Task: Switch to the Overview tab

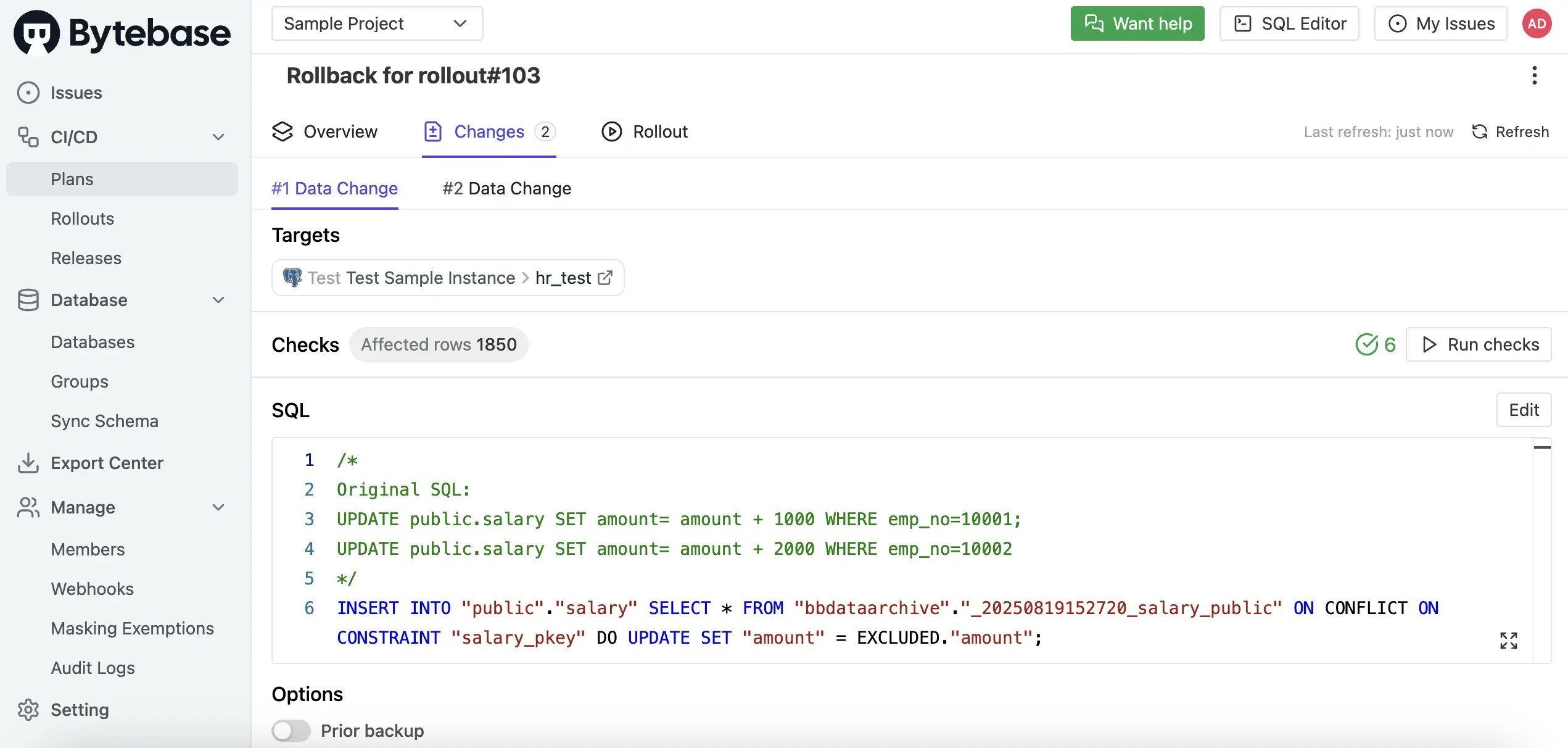Action: point(324,131)
